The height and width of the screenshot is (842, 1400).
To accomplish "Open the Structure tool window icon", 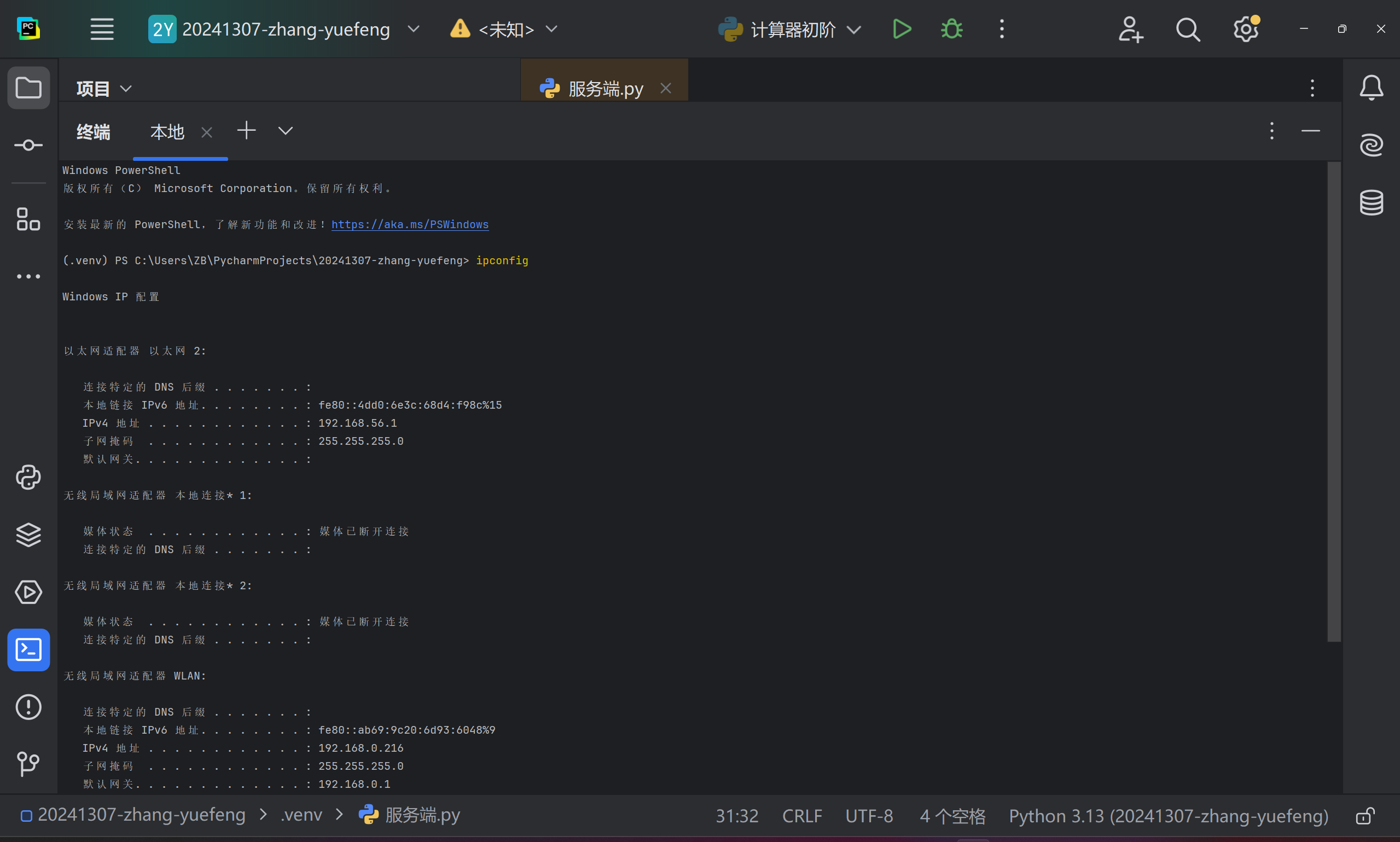I will coord(28,219).
